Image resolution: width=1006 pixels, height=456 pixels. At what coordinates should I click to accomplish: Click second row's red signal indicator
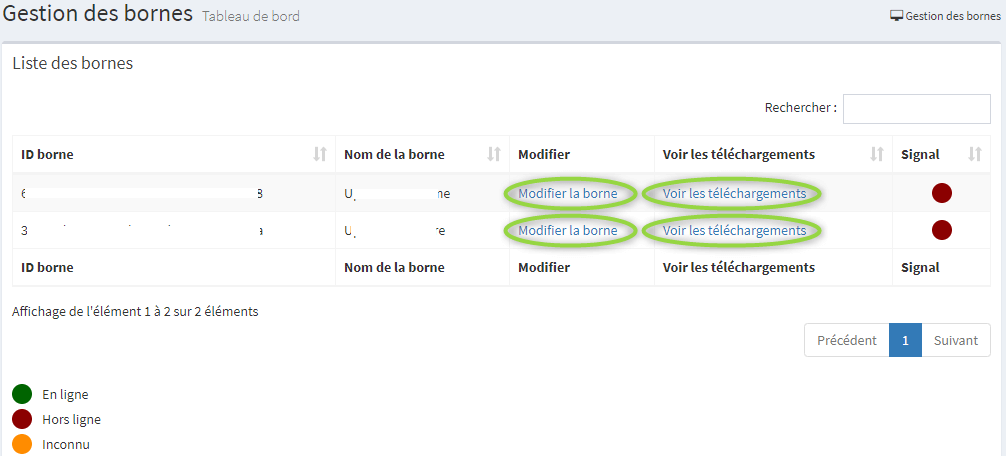(x=941, y=230)
